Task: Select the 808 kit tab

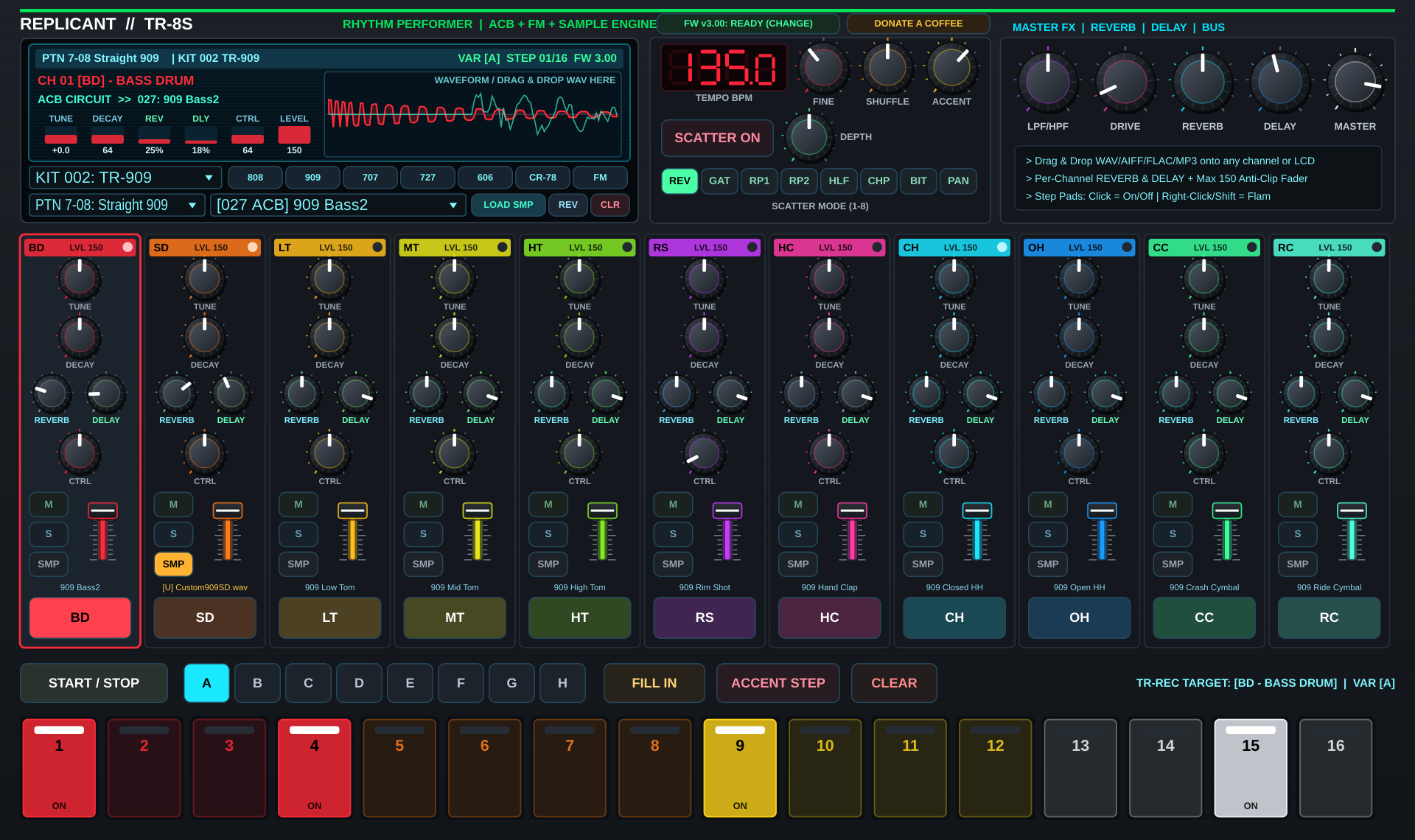Action: [x=255, y=178]
